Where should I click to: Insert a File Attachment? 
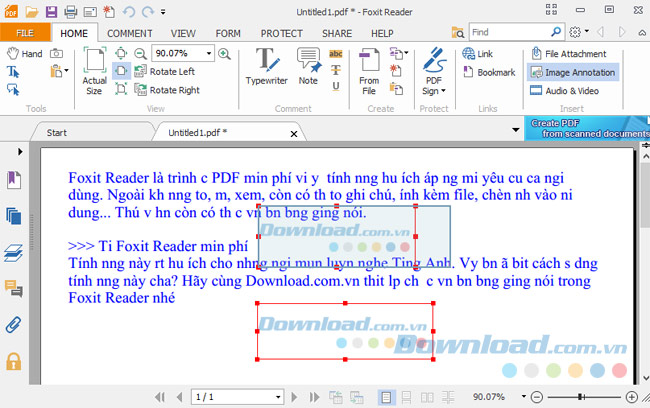click(x=569, y=53)
